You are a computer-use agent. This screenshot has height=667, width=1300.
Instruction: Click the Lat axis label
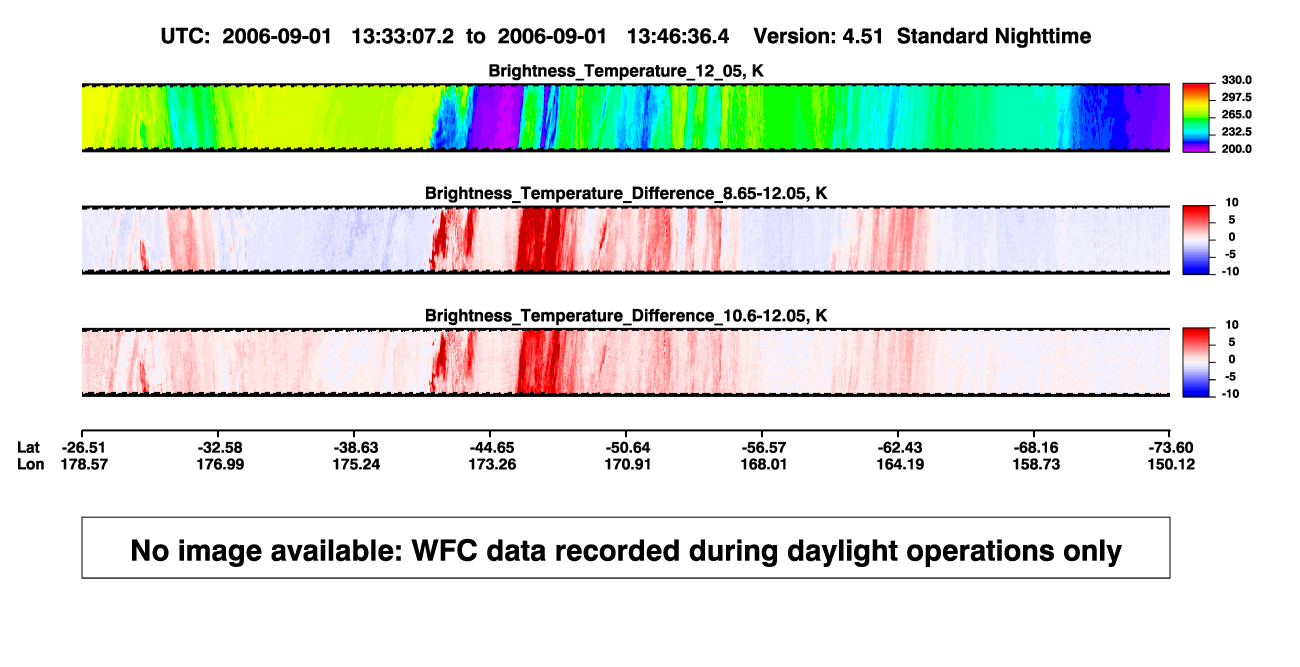pyautogui.click(x=29, y=447)
